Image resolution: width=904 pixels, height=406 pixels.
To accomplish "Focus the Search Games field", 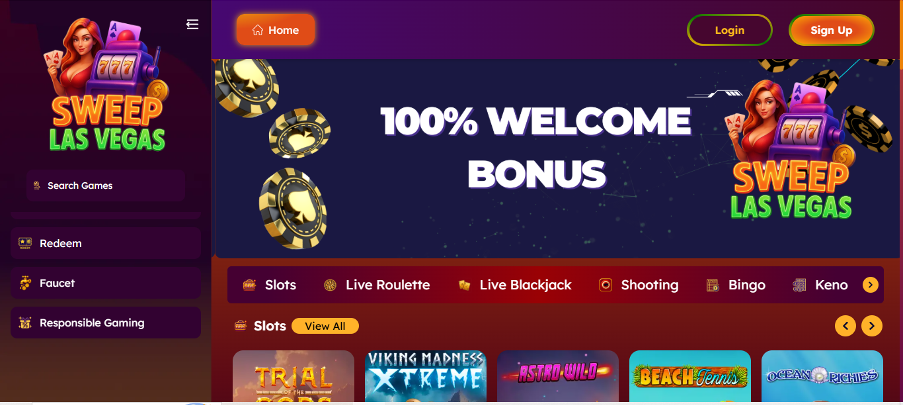I will pyautogui.click(x=106, y=186).
